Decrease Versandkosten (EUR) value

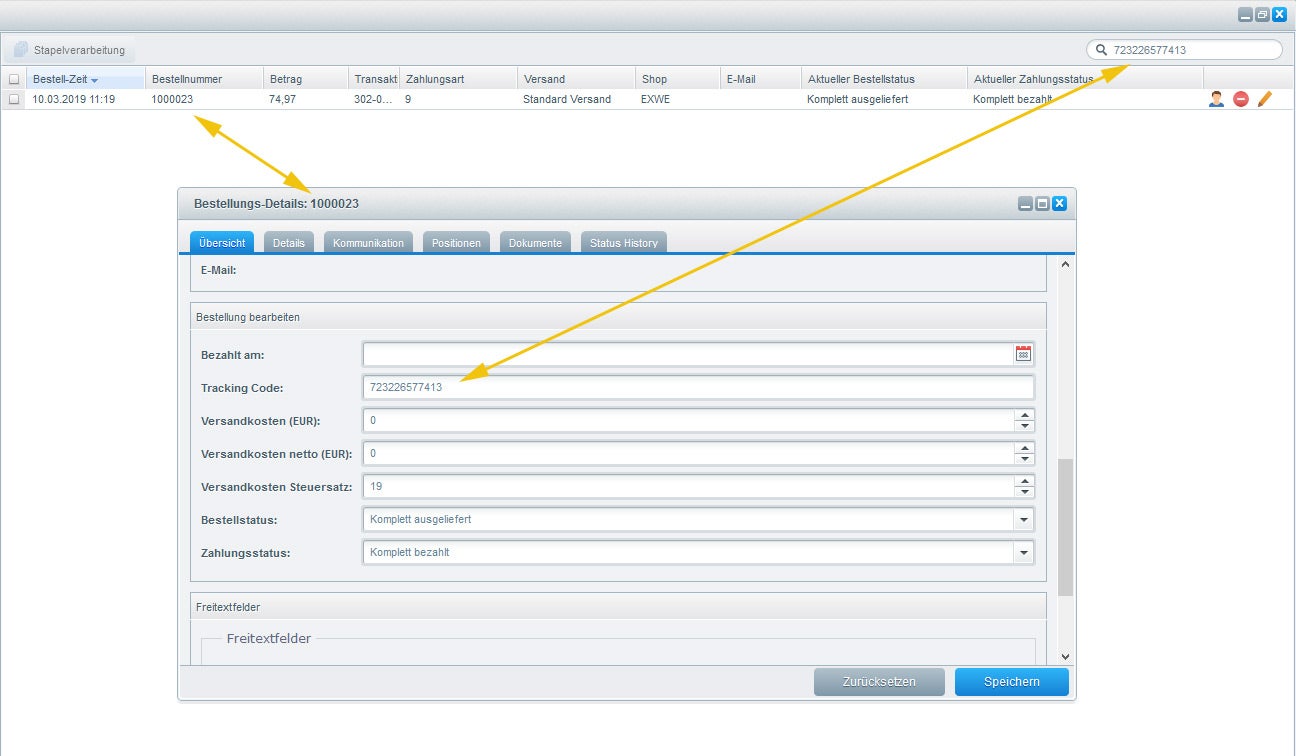[1024, 426]
